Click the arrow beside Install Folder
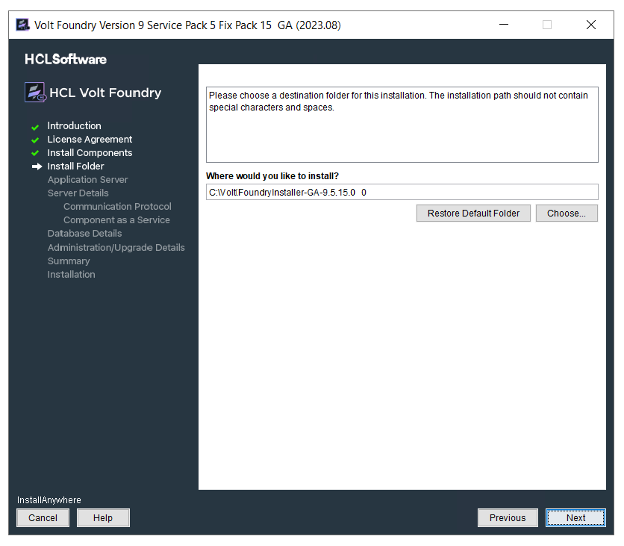This screenshot has width=624, height=546. (37, 166)
